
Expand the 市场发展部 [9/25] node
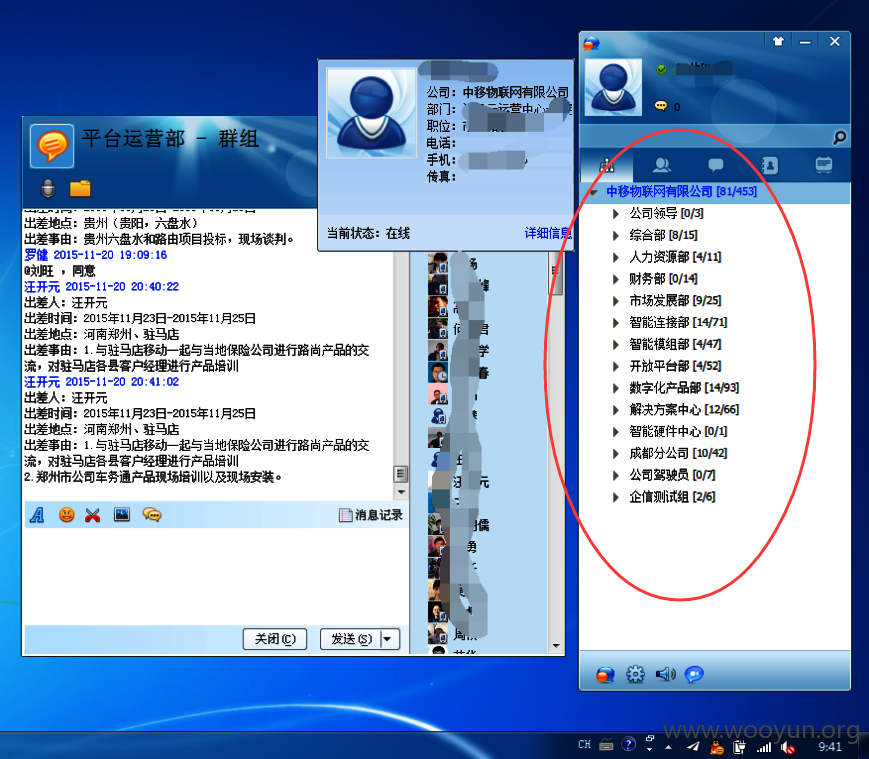tap(615, 301)
